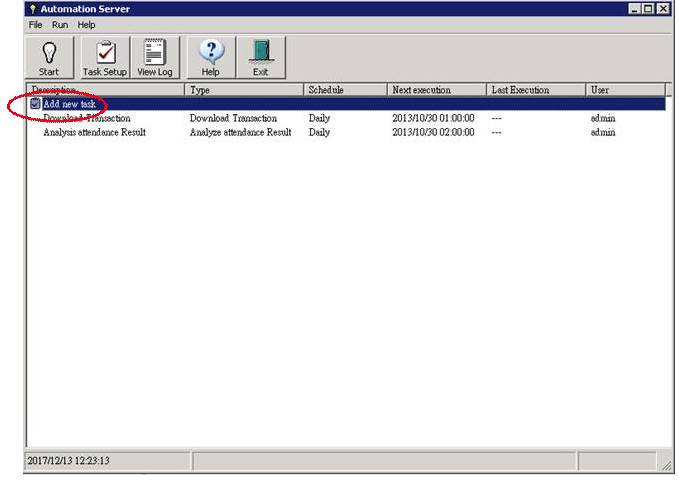Open the View Log toolbar button

pyautogui.click(x=155, y=58)
